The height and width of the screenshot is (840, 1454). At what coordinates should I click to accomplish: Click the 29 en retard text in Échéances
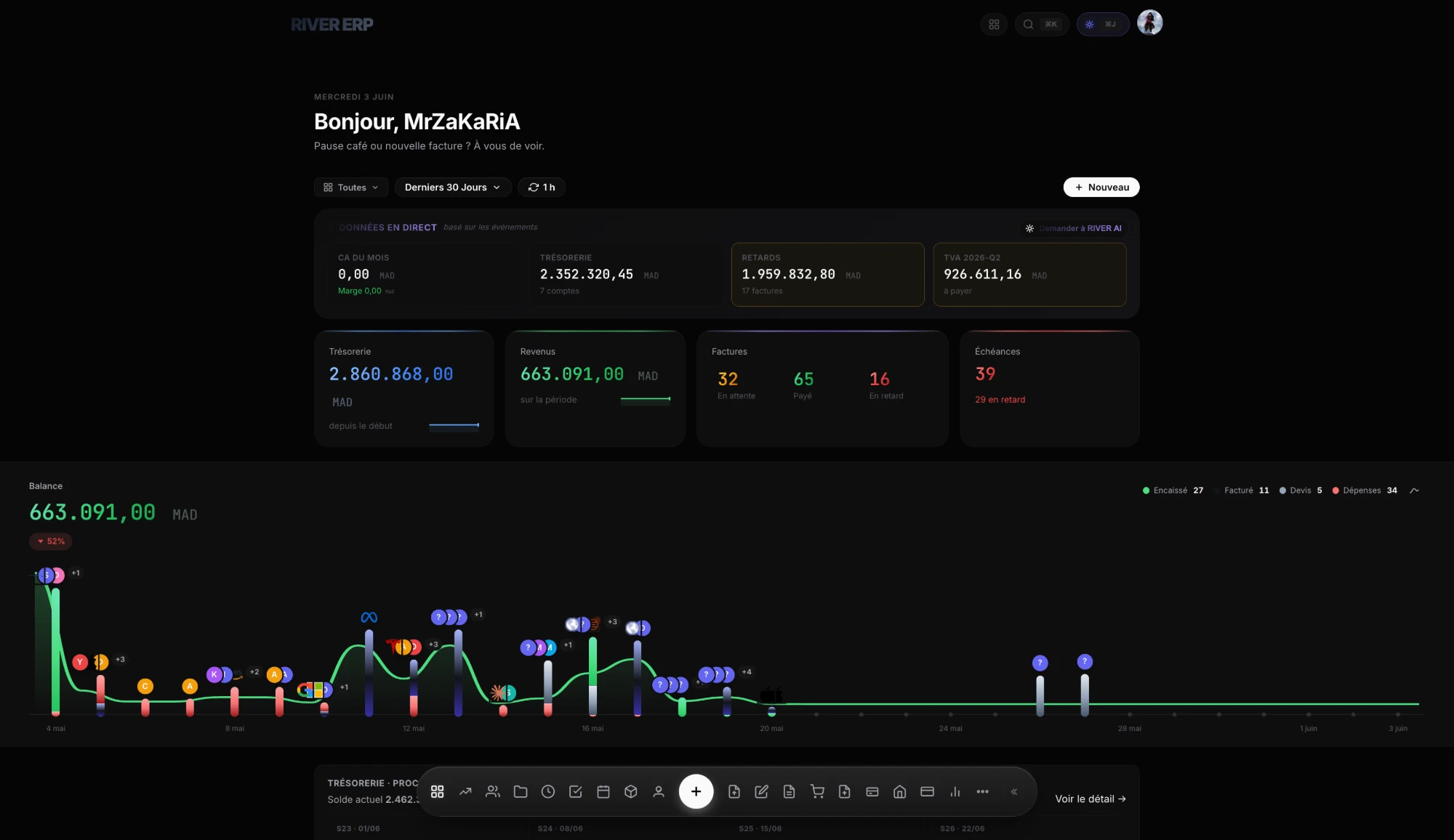point(1000,400)
